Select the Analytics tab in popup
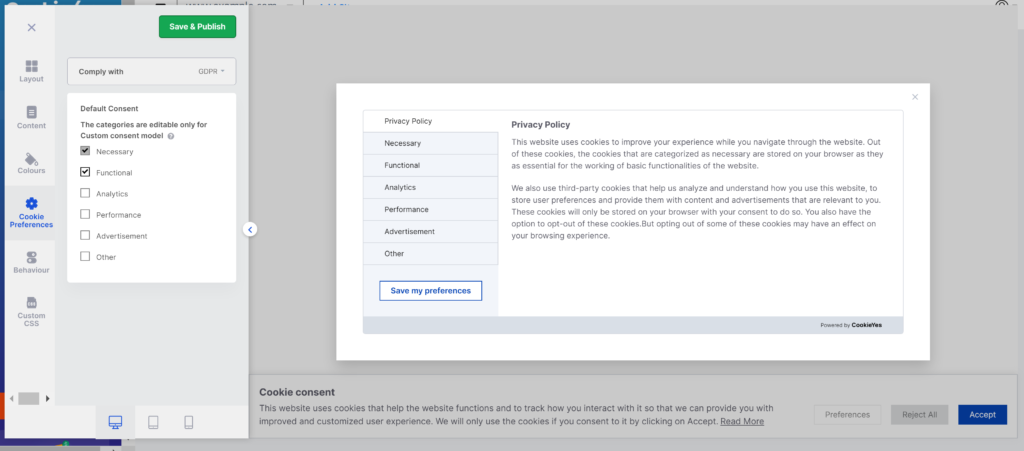Viewport: 1024px width, 451px height. tap(430, 187)
